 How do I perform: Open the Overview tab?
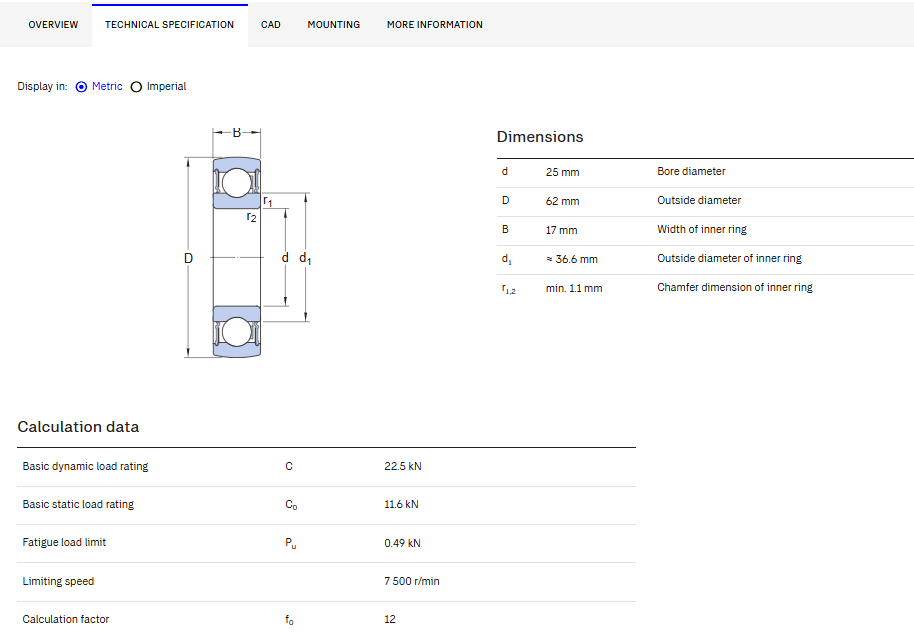(x=53, y=24)
